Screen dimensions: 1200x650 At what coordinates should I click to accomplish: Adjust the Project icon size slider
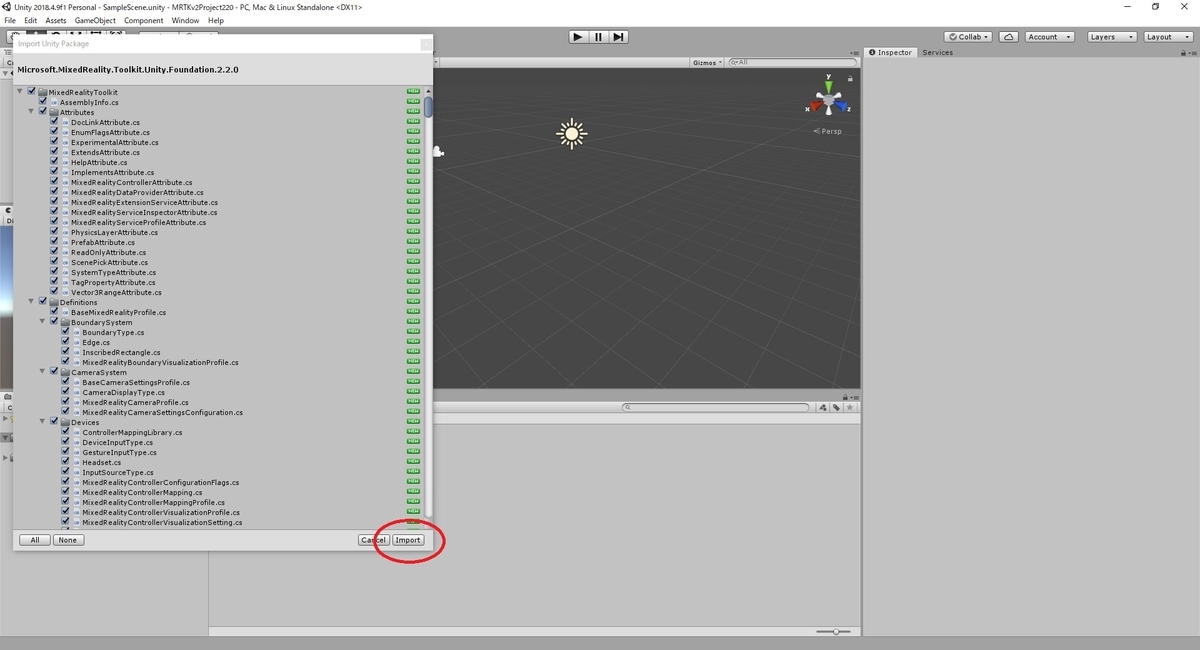pyautogui.click(x=834, y=631)
